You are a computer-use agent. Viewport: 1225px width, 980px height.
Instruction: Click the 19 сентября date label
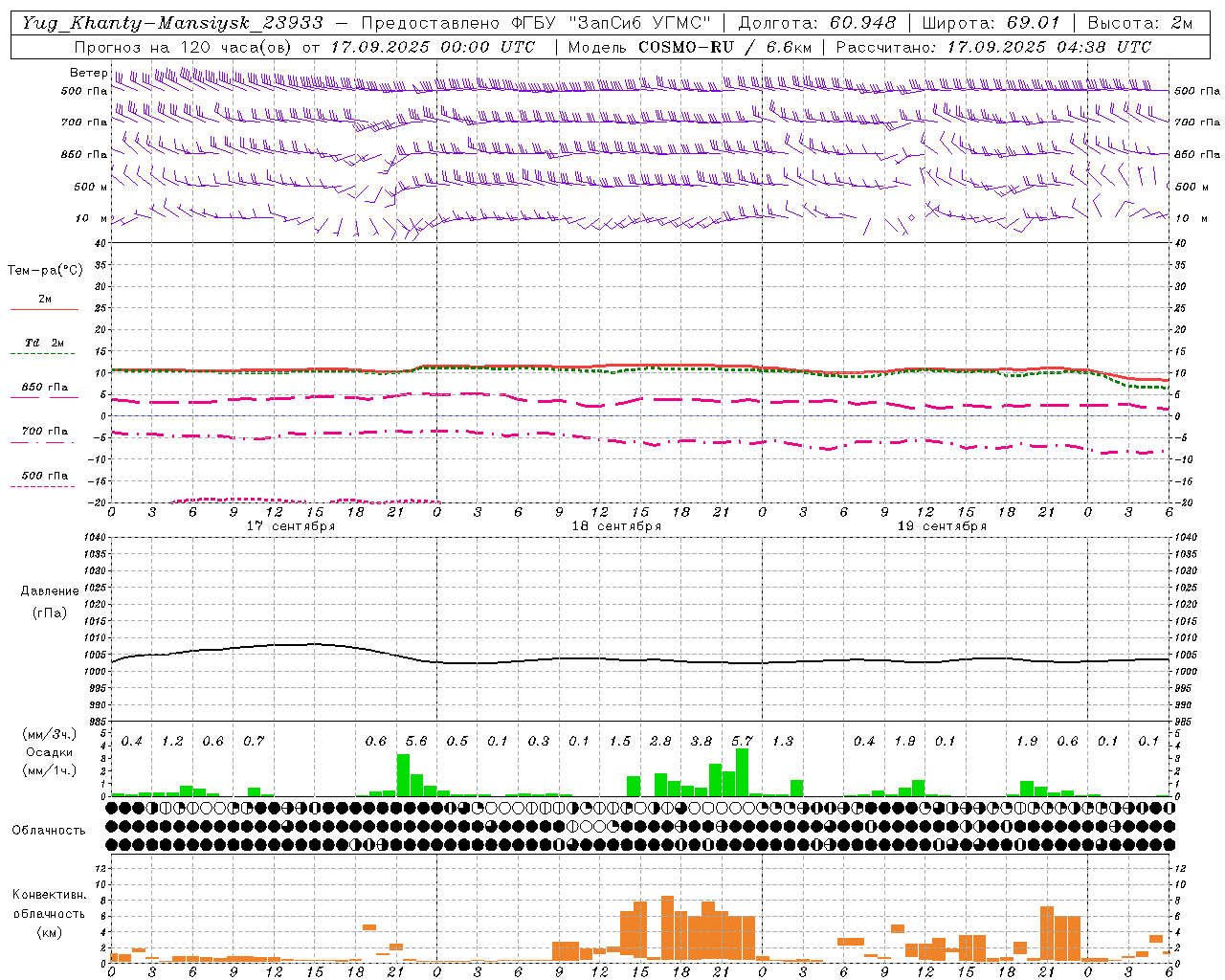pyautogui.click(x=942, y=526)
